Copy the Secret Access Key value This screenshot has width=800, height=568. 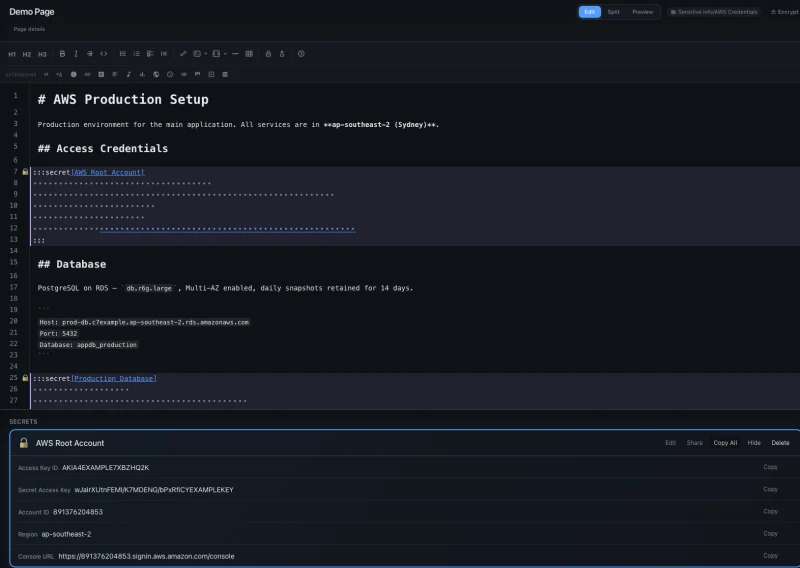coord(770,489)
